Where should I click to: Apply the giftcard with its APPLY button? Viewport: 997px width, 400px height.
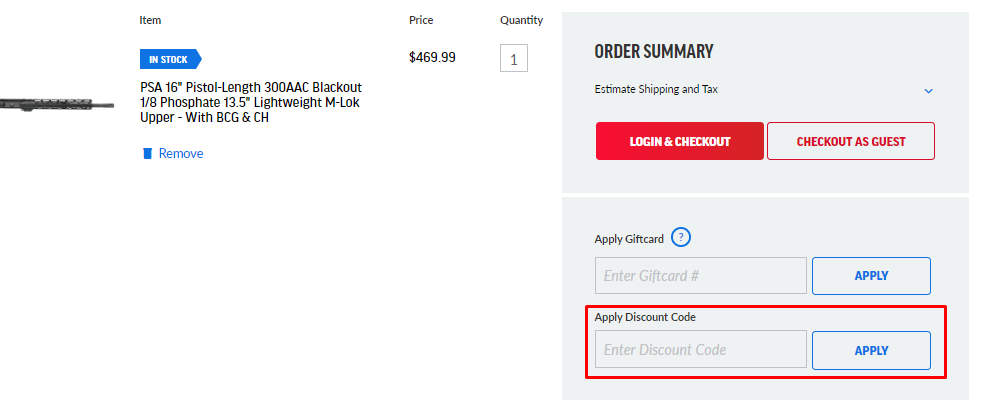871,275
